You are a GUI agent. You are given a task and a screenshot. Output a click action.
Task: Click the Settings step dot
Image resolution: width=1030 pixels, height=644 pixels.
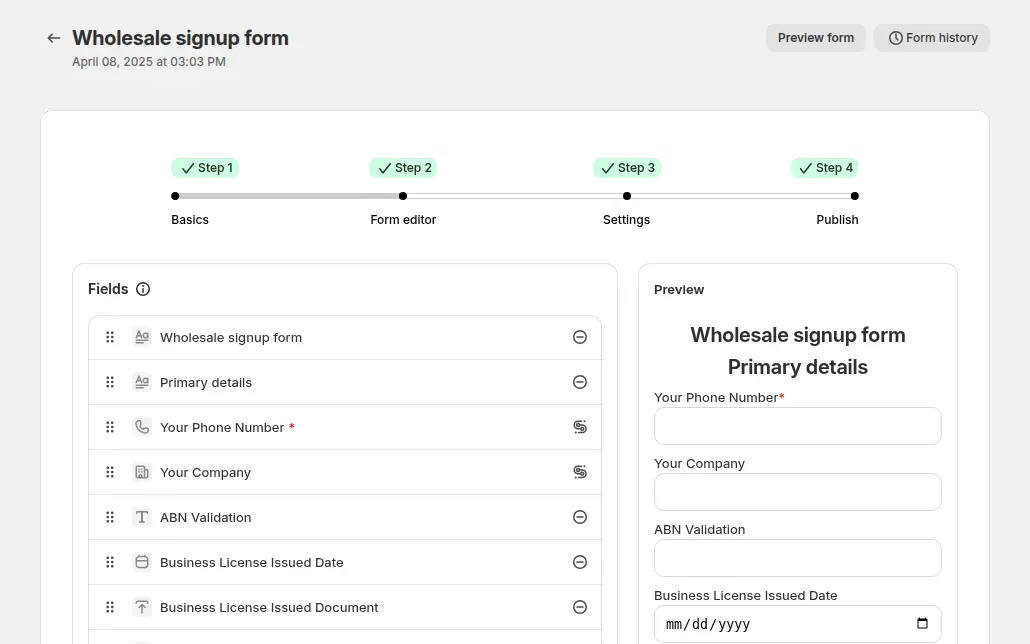click(627, 196)
